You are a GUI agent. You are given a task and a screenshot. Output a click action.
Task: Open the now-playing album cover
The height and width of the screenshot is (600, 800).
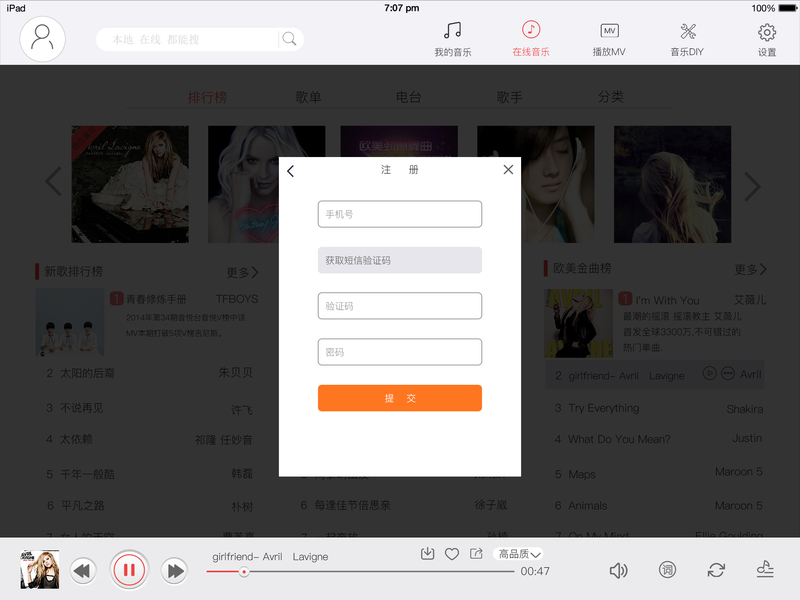[39, 569]
